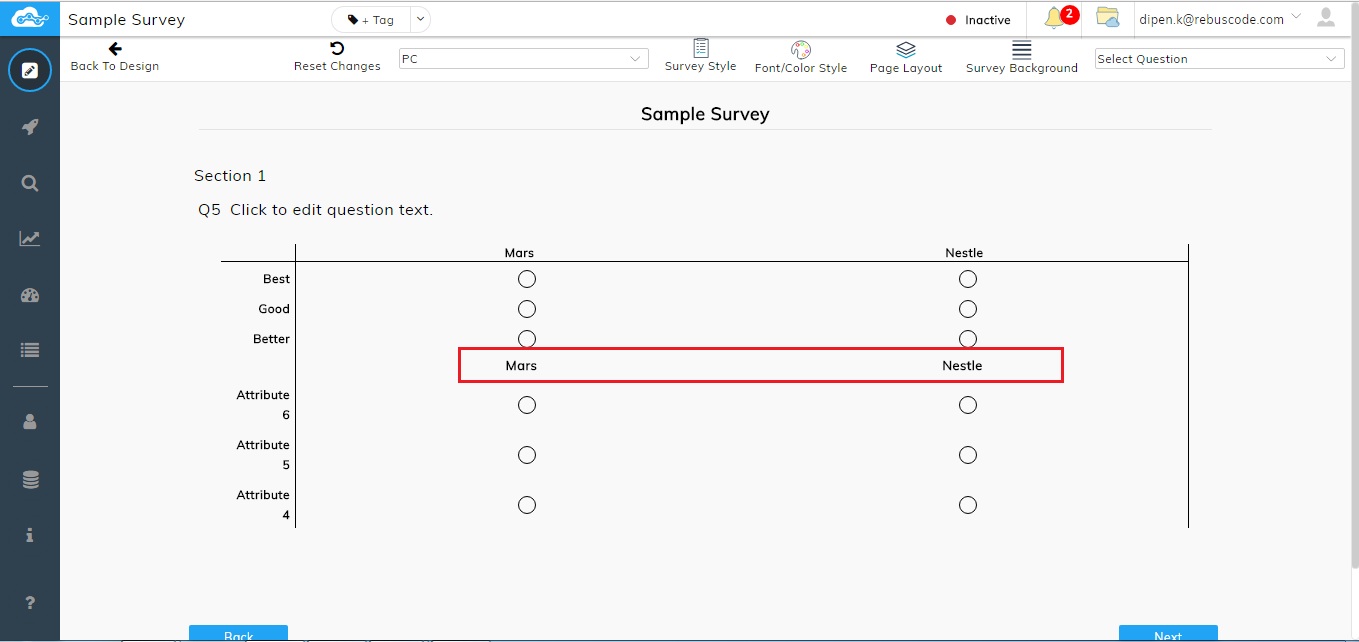Open the database stack icon in sidebar
This screenshot has height=642, width=1359.
point(30,480)
